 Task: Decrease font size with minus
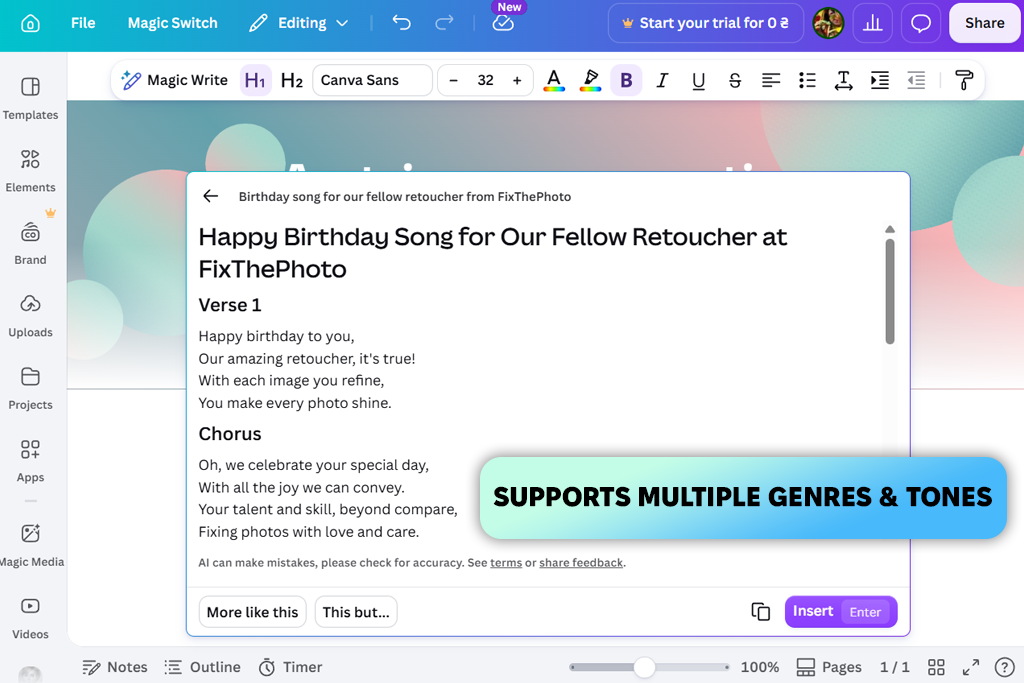coord(454,80)
